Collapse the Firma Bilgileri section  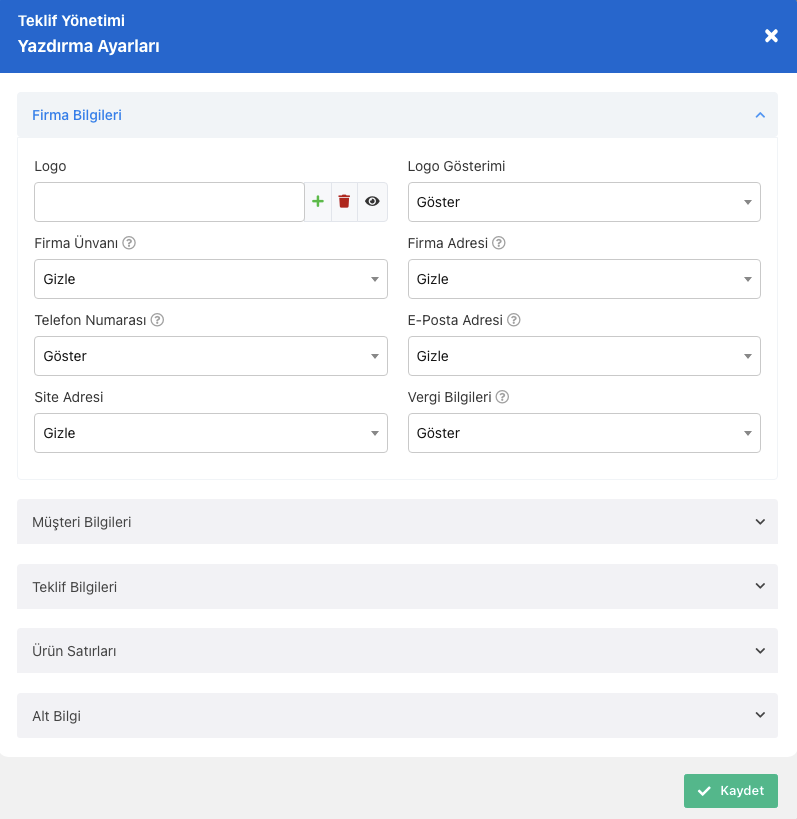397,115
